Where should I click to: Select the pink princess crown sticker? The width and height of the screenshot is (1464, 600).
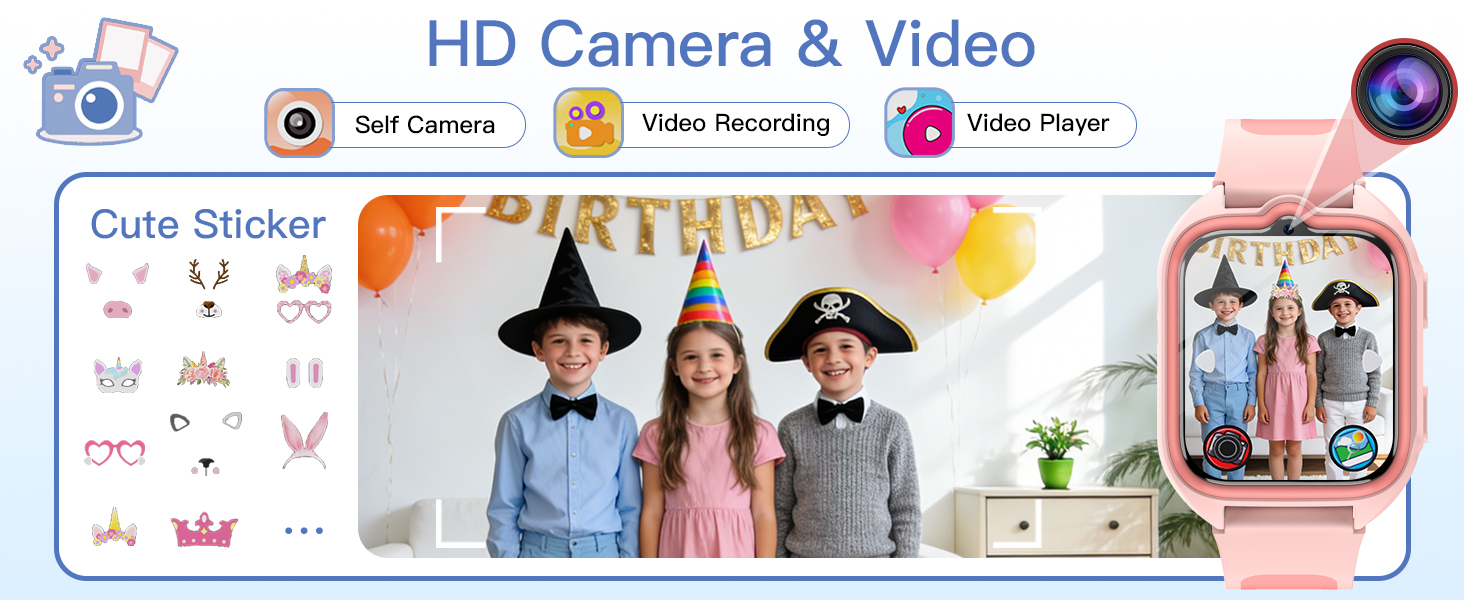[204, 530]
